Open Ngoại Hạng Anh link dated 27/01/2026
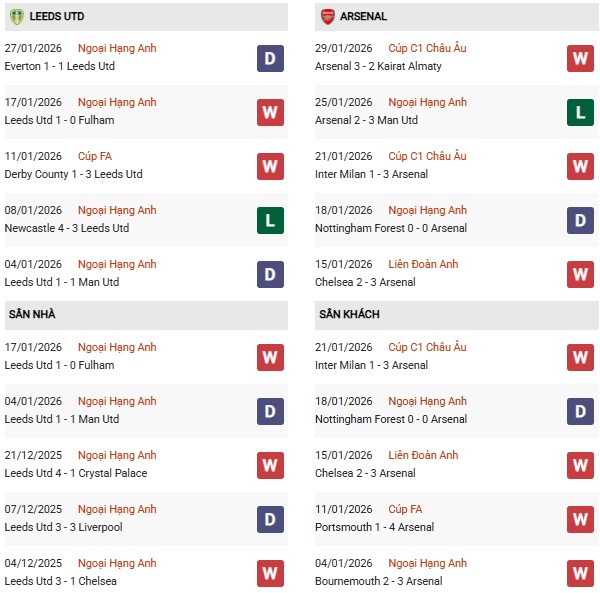The height and width of the screenshot is (593, 600). 117,48
